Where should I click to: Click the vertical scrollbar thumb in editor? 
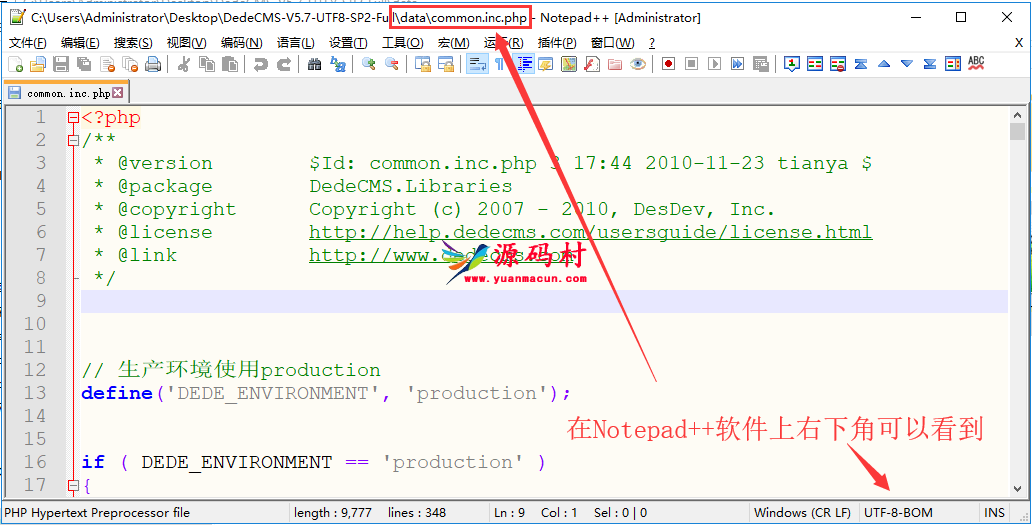coord(1017,131)
